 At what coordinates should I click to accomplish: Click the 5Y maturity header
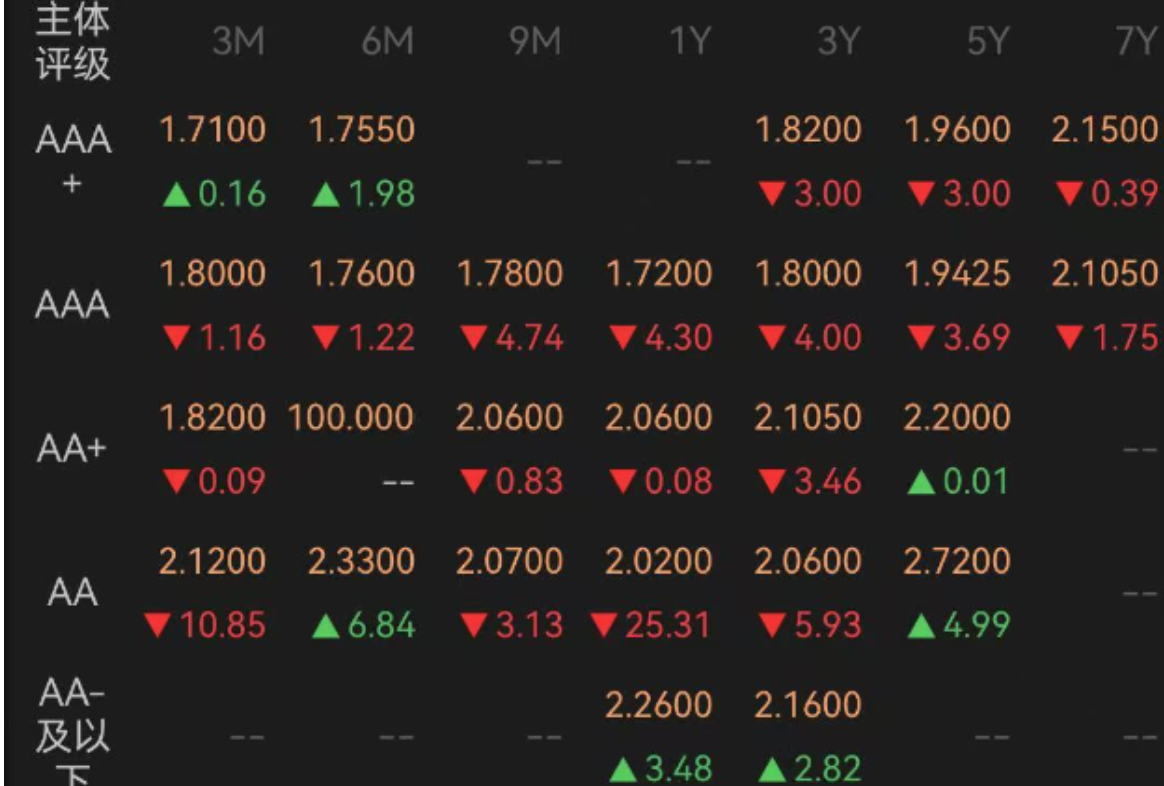pyautogui.click(x=988, y=40)
